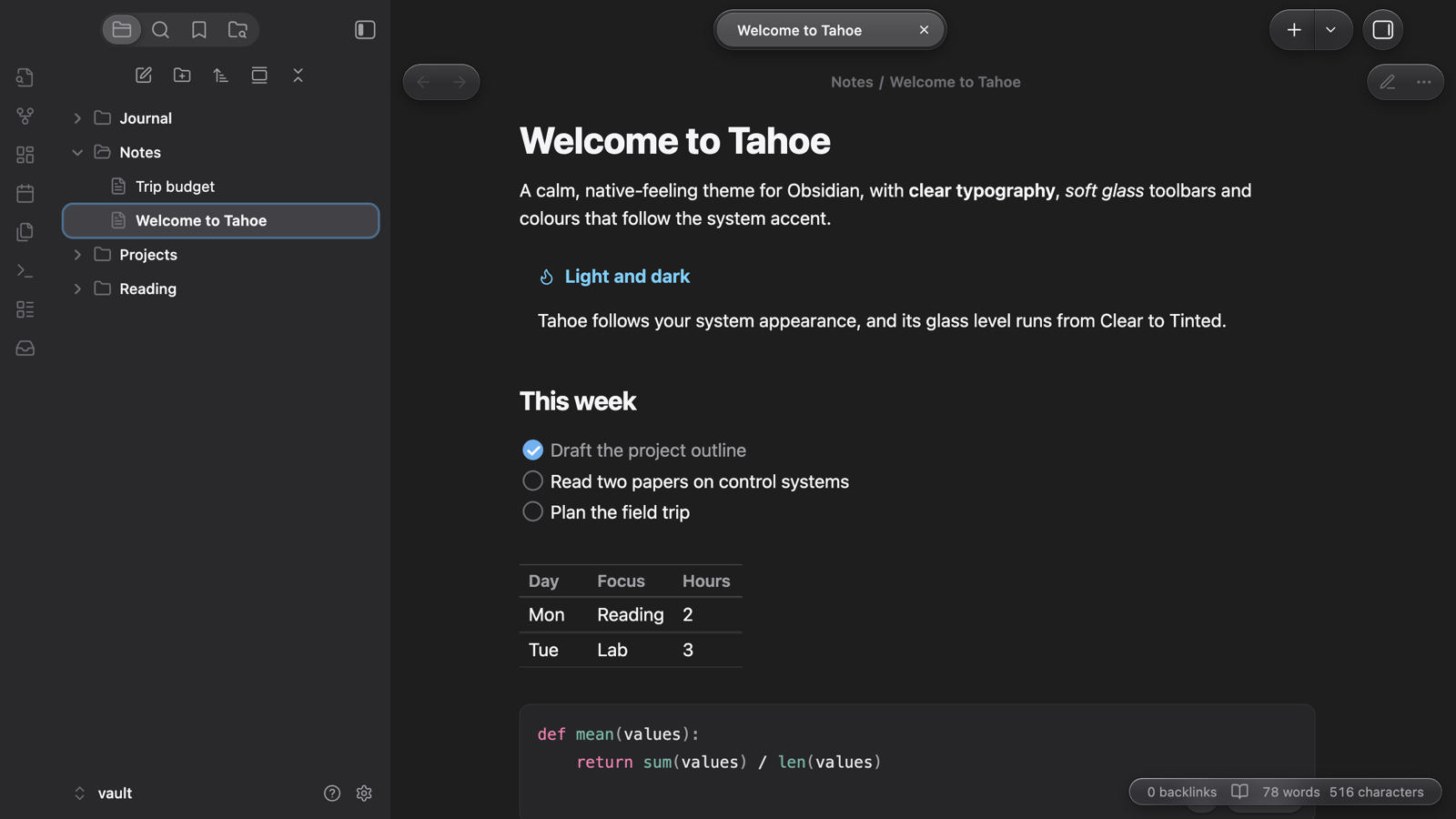Close the Welcome to Tahoe tab
1456x819 pixels.
coord(924,30)
